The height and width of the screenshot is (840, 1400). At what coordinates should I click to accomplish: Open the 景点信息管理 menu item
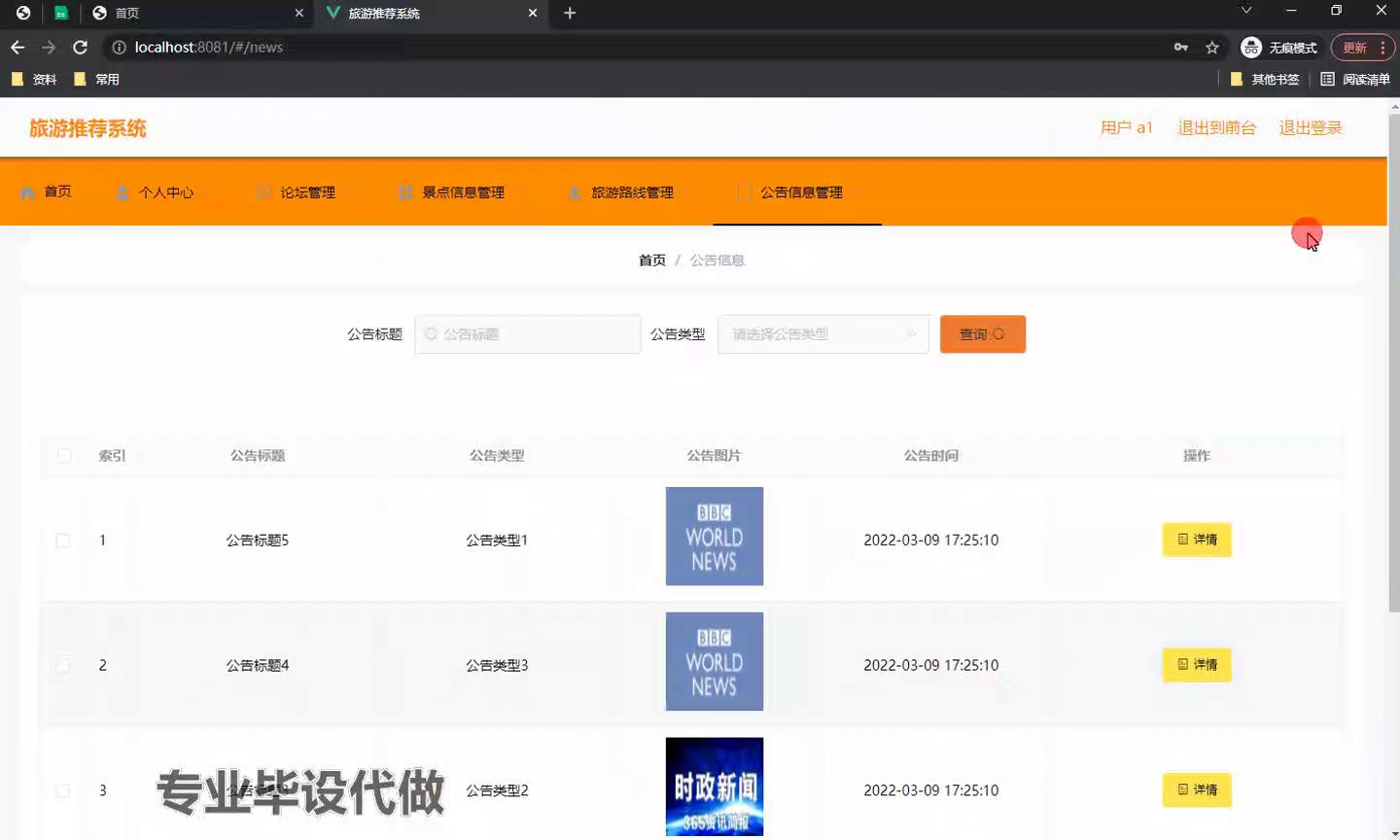click(452, 192)
